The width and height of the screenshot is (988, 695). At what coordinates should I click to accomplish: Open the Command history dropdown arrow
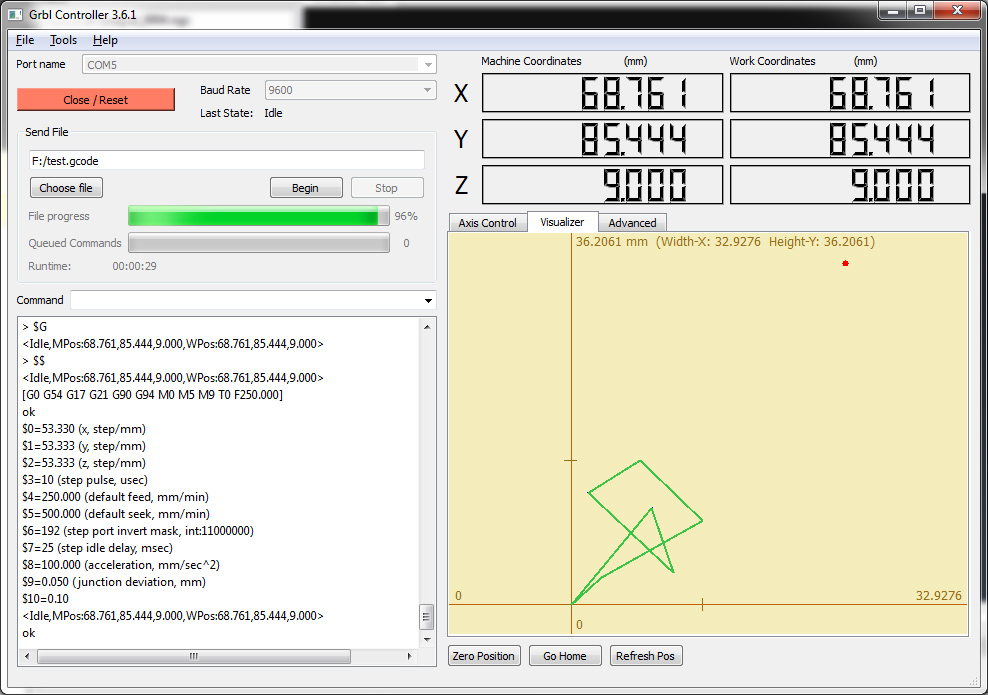click(428, 301)
